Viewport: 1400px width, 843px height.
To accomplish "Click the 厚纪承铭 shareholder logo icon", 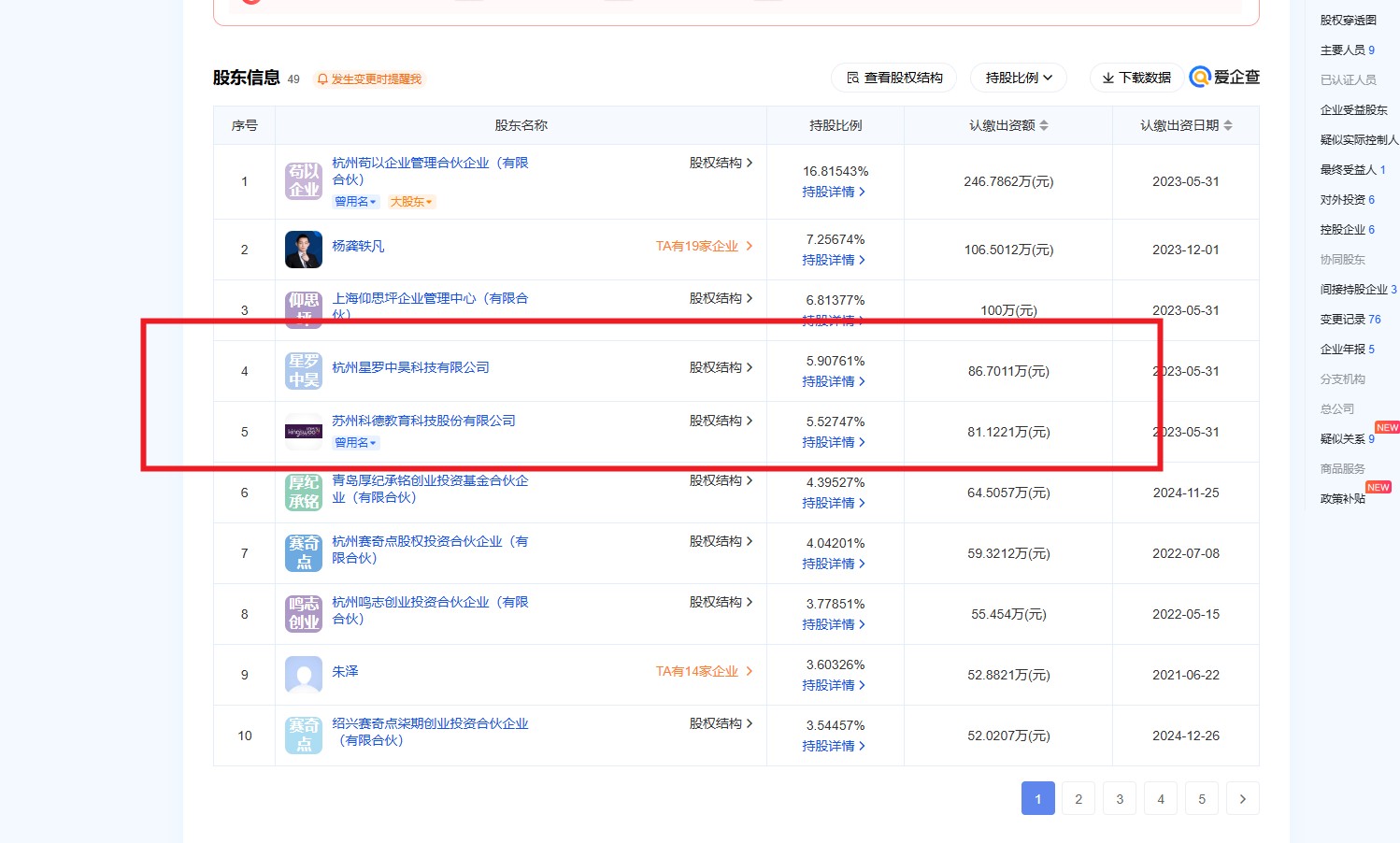I will coord(304,493).
